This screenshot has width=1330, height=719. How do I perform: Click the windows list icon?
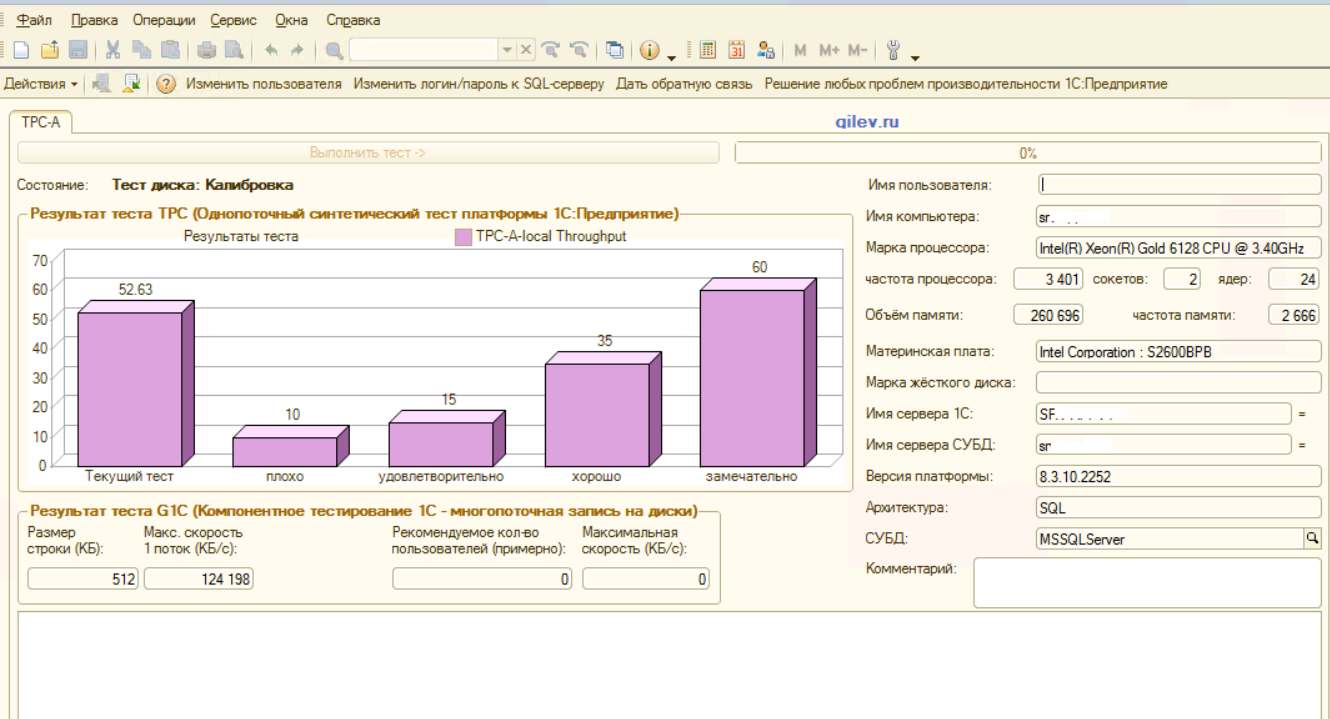pyautogui.click(x=615, y=49)
